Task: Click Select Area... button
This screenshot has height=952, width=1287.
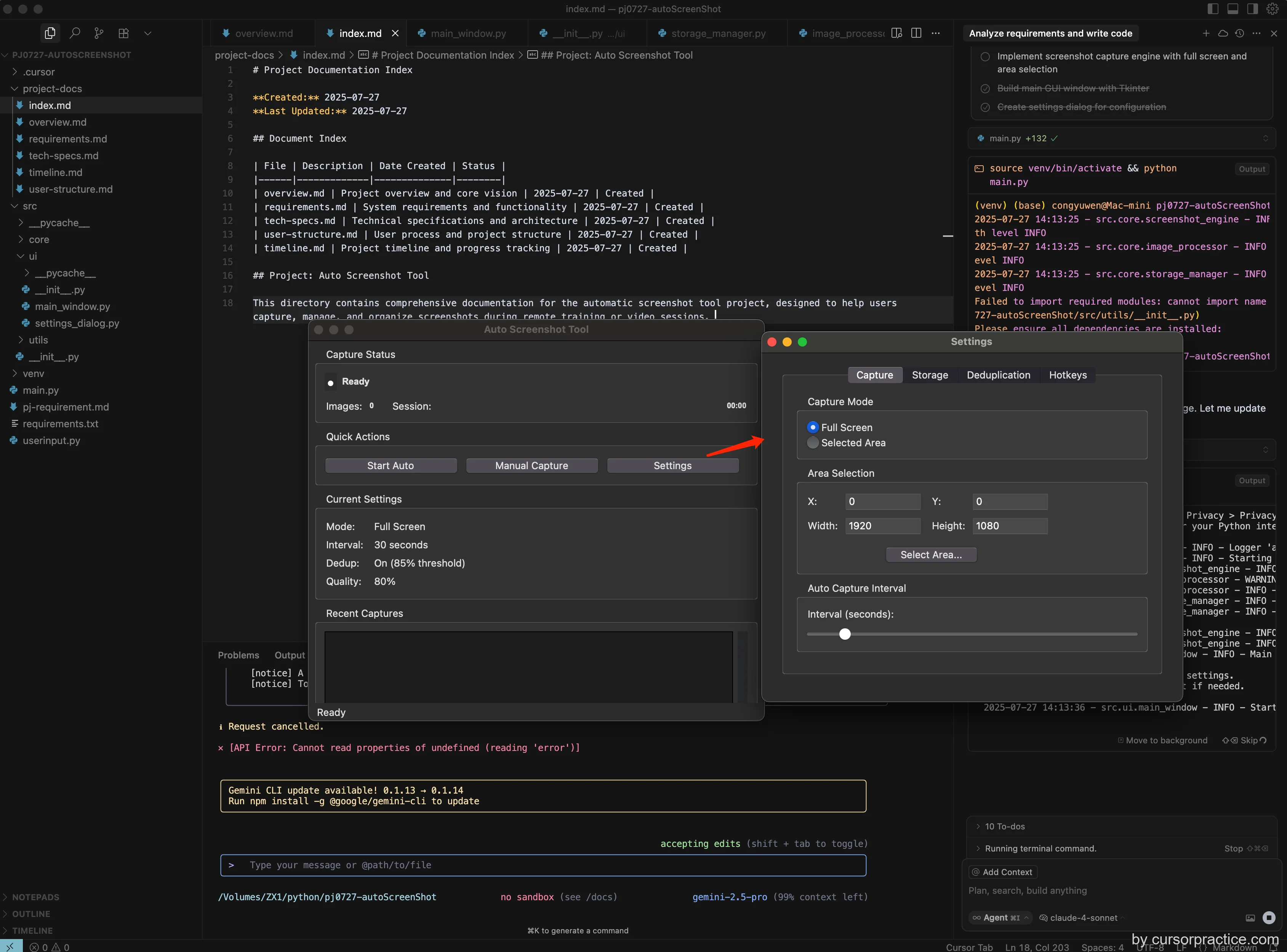Action: pos(931,554)
